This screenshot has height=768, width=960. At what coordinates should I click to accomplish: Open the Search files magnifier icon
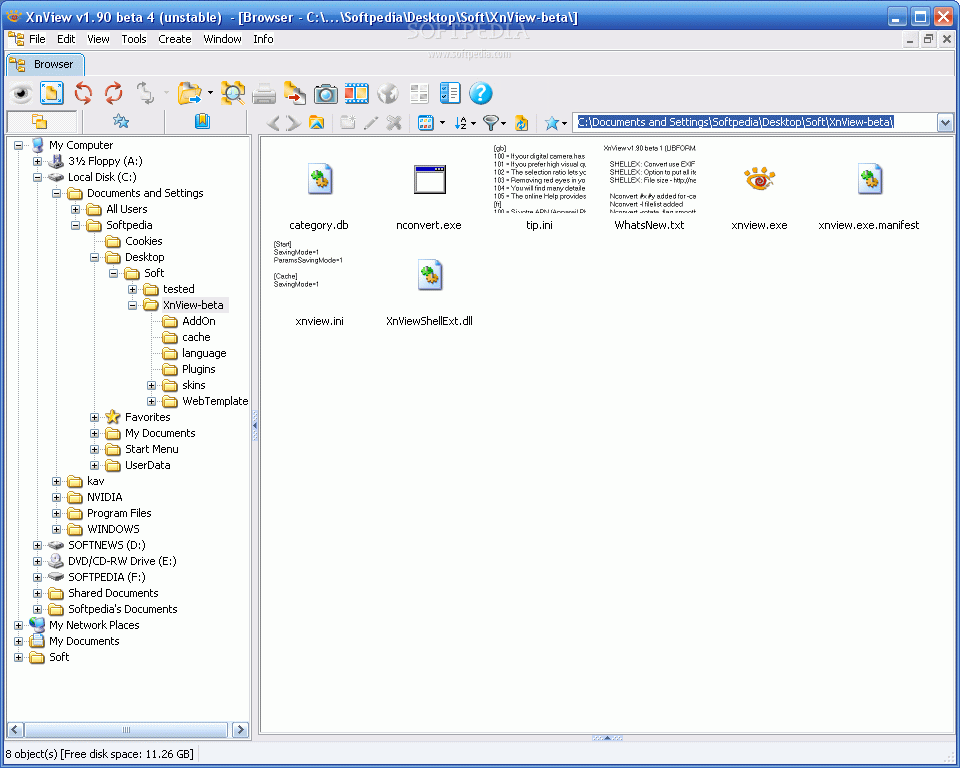[x=233, y=94]
